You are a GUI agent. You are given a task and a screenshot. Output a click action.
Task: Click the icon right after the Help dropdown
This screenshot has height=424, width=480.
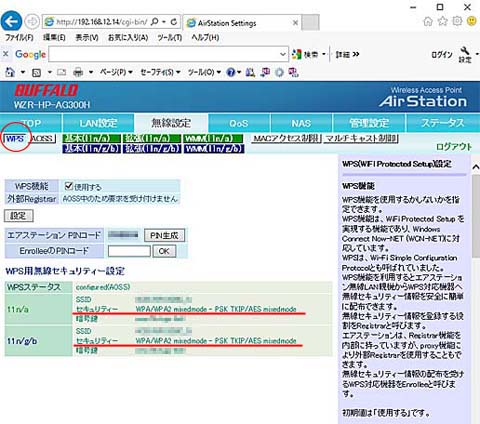click(x=250, y=72)
